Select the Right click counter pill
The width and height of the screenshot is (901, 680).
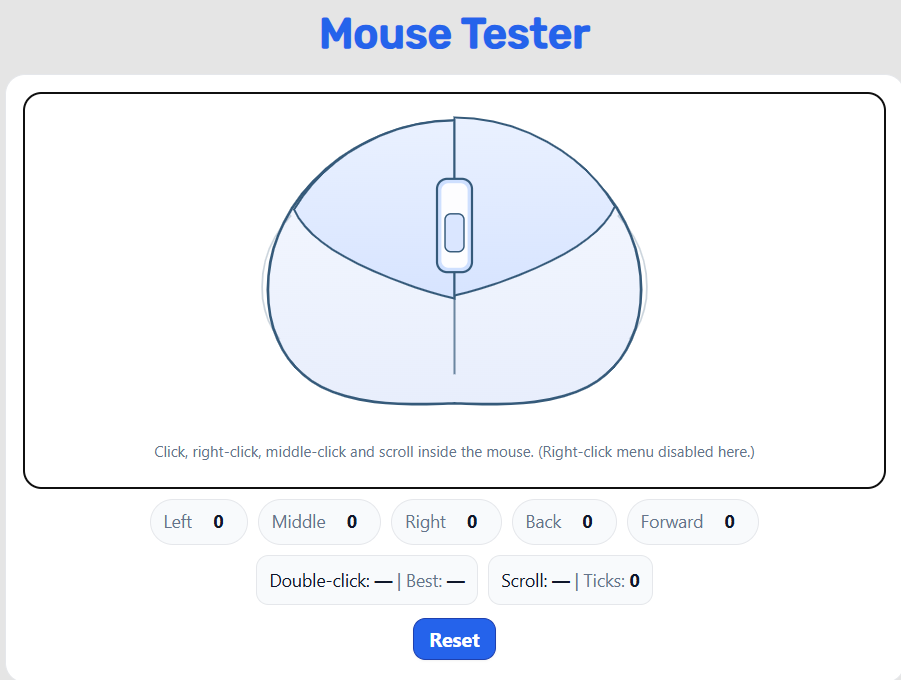click(446, 521)
